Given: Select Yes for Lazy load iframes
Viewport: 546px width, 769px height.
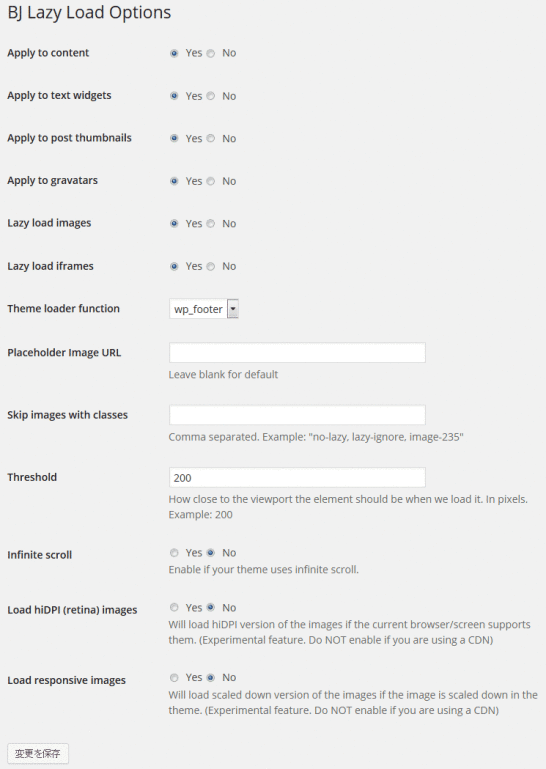Looking at the screenshot, I should click(174, 266).
